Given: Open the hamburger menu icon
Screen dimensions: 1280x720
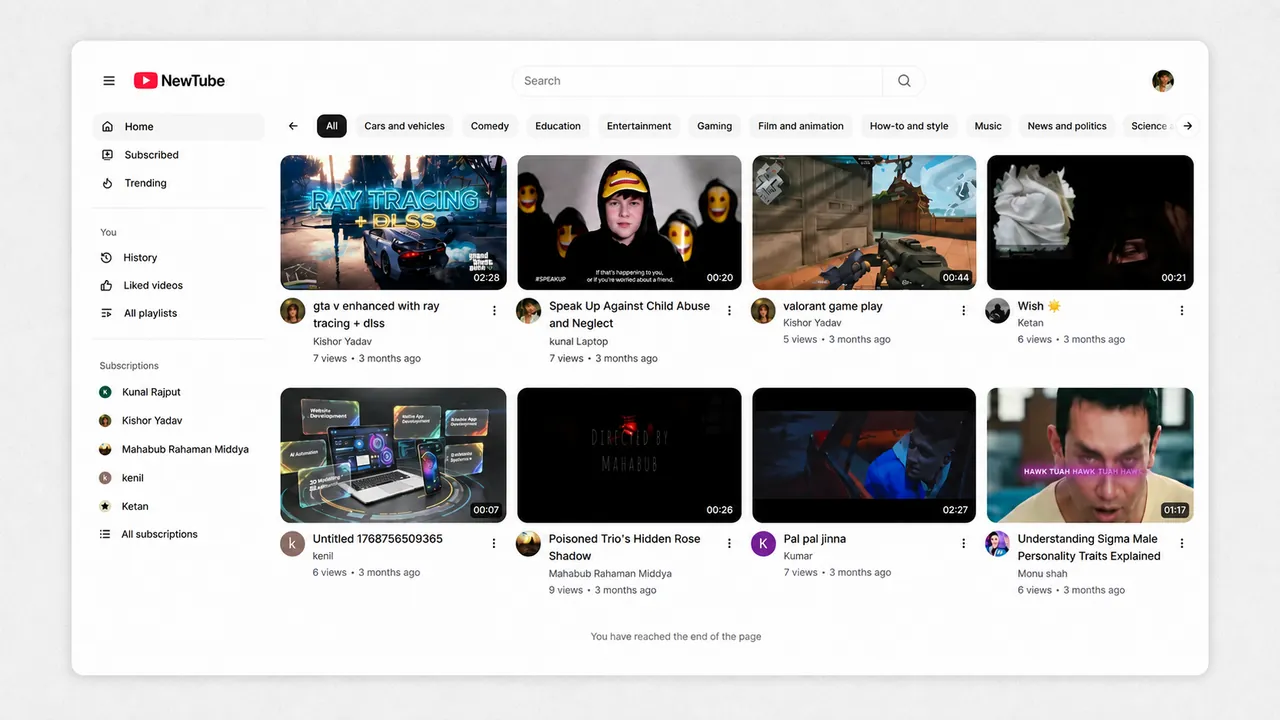Looking at the screenshot, I should tap(109, 81).
